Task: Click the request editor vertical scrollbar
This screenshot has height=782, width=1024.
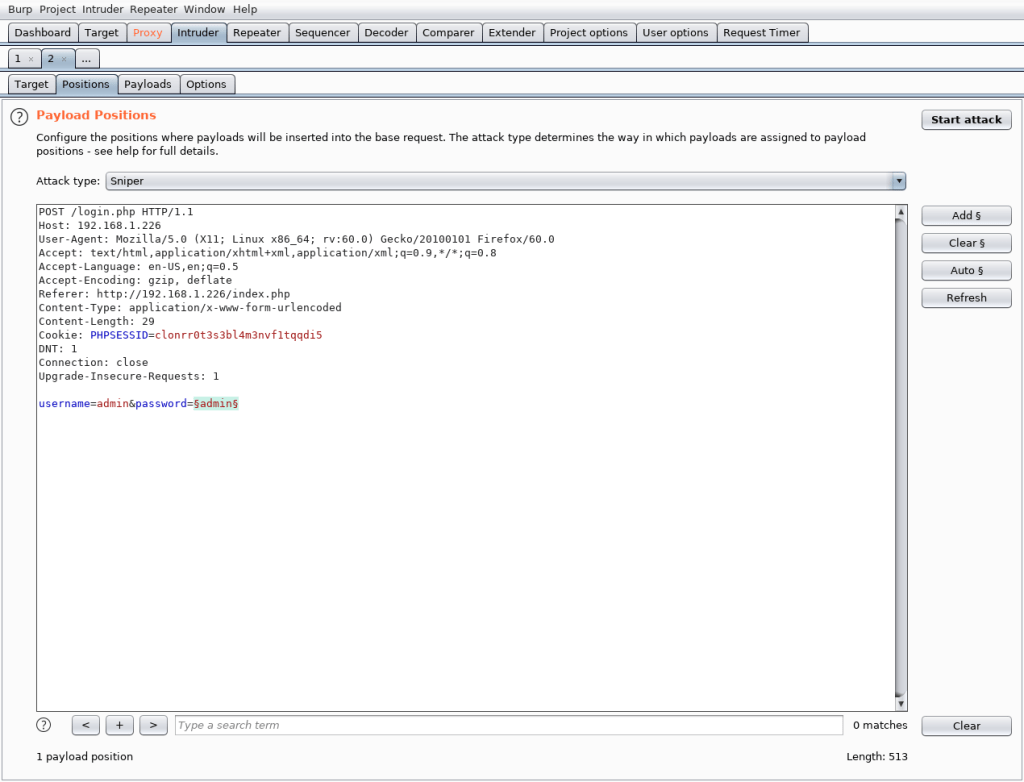Action: click(900, 450)
